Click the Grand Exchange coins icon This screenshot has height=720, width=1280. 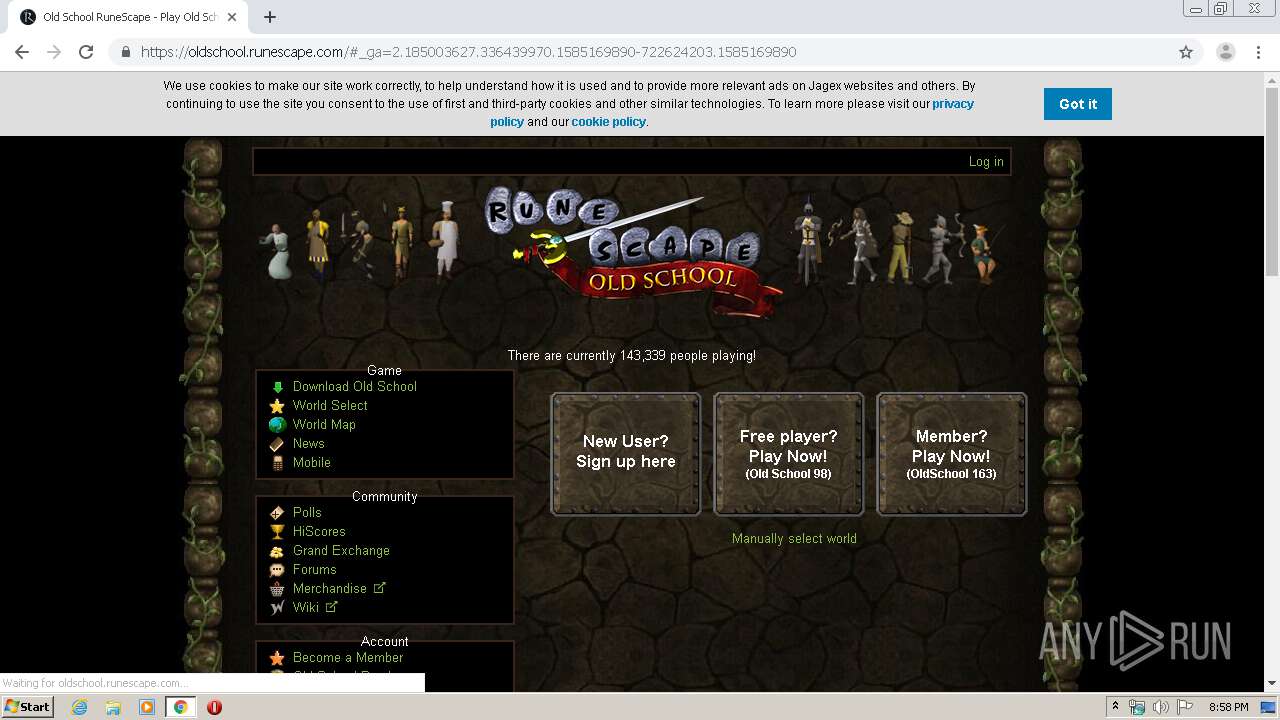click(x=277, y=551)
